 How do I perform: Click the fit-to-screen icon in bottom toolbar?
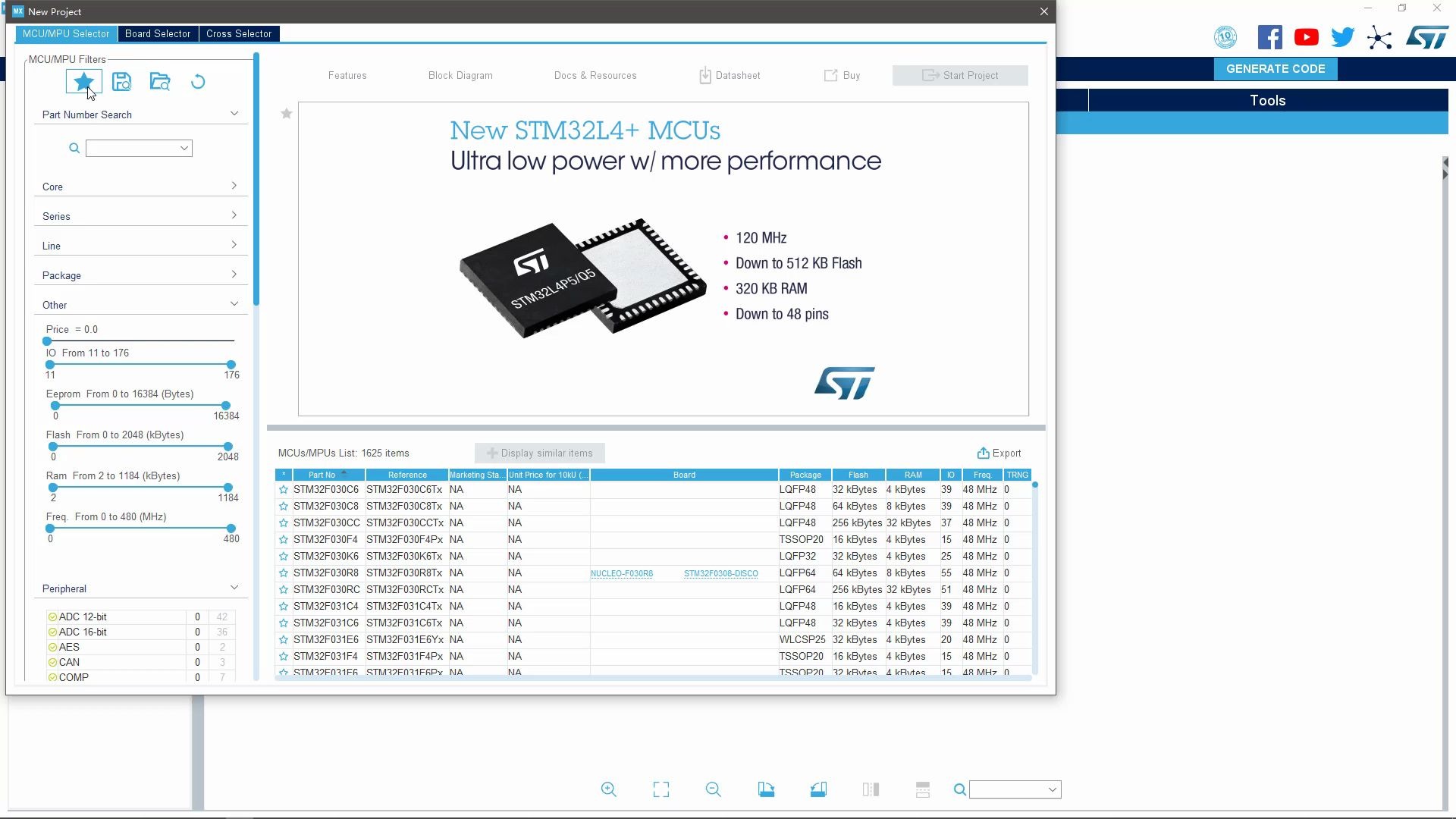pyautogui.click(x=661, y=789)
